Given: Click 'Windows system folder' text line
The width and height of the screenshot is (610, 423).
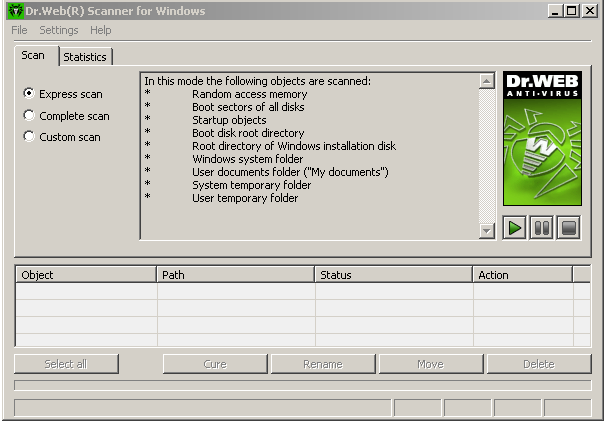Looking at the screenshot, I should coord(247,159).
